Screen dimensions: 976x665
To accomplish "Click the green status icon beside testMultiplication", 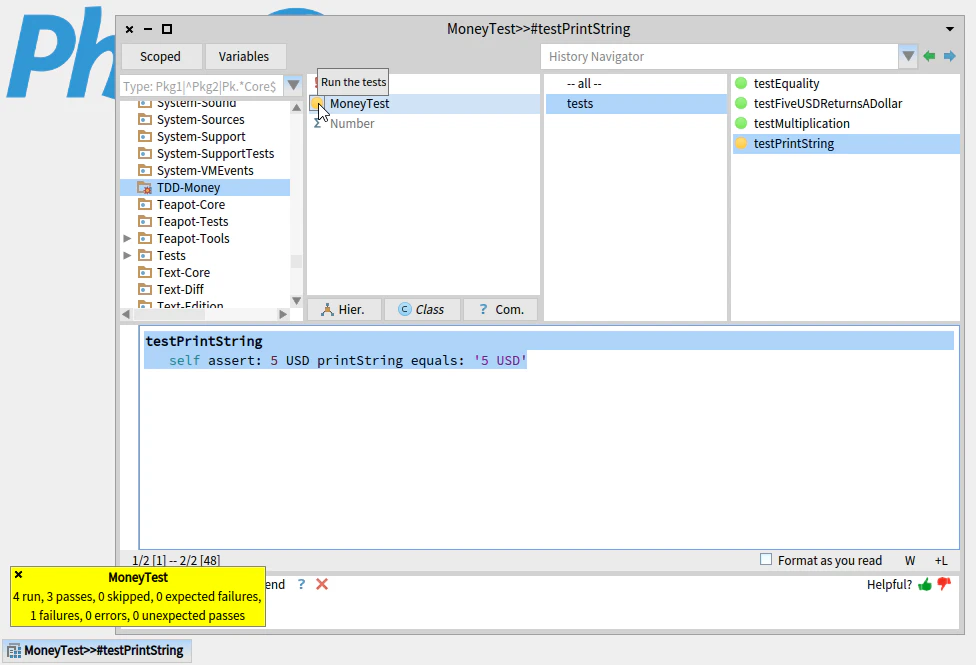I will [x=741, y=123].
